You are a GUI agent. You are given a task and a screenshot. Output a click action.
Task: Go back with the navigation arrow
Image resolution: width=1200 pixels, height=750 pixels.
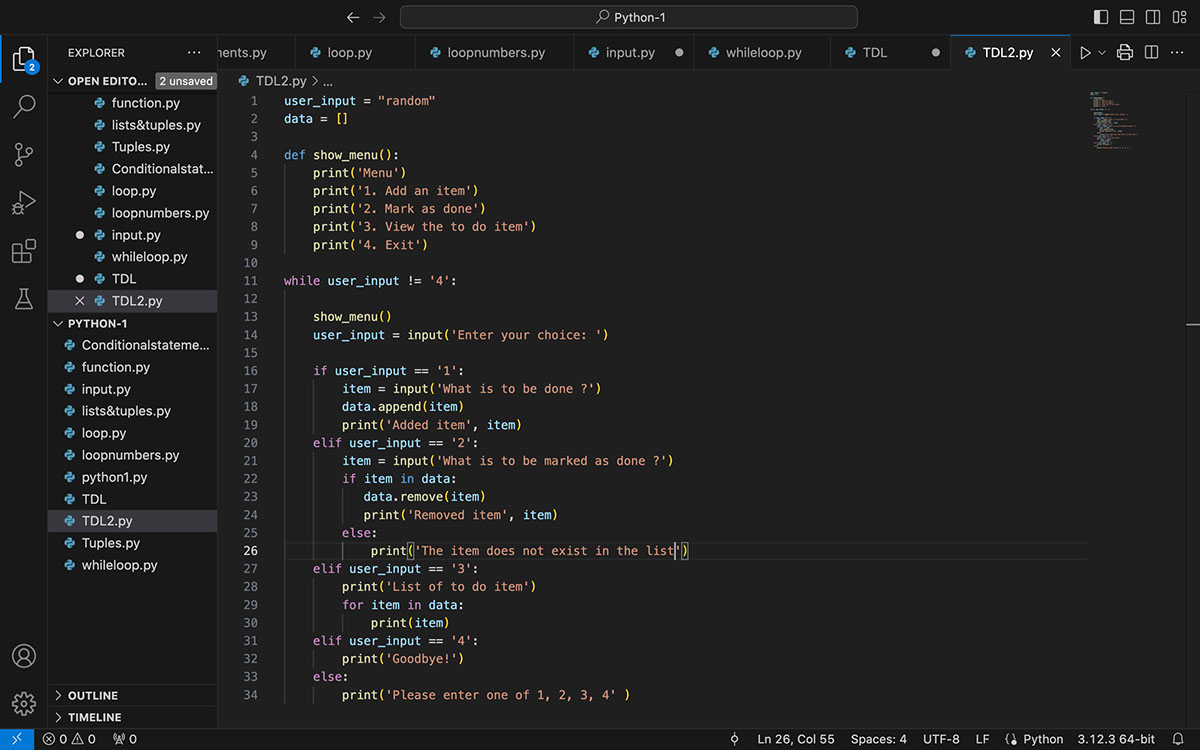pyautogui.click(x=352, y=17)
